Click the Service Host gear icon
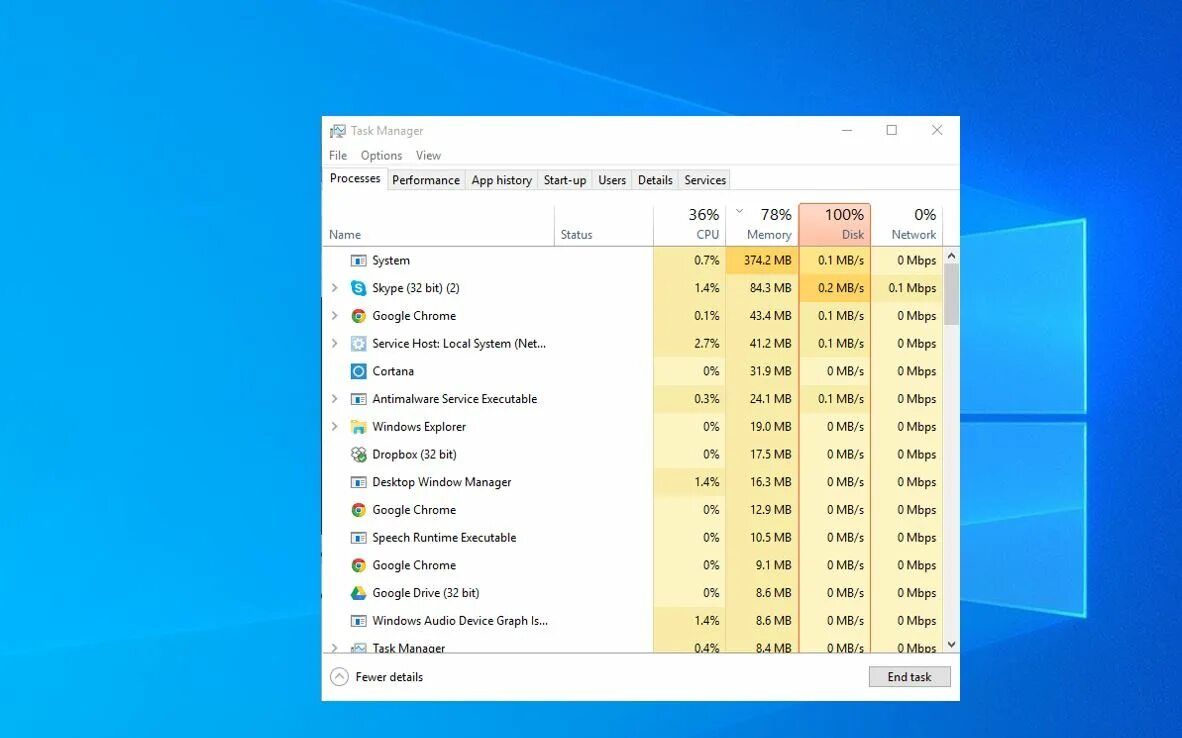 click(359, 344)
